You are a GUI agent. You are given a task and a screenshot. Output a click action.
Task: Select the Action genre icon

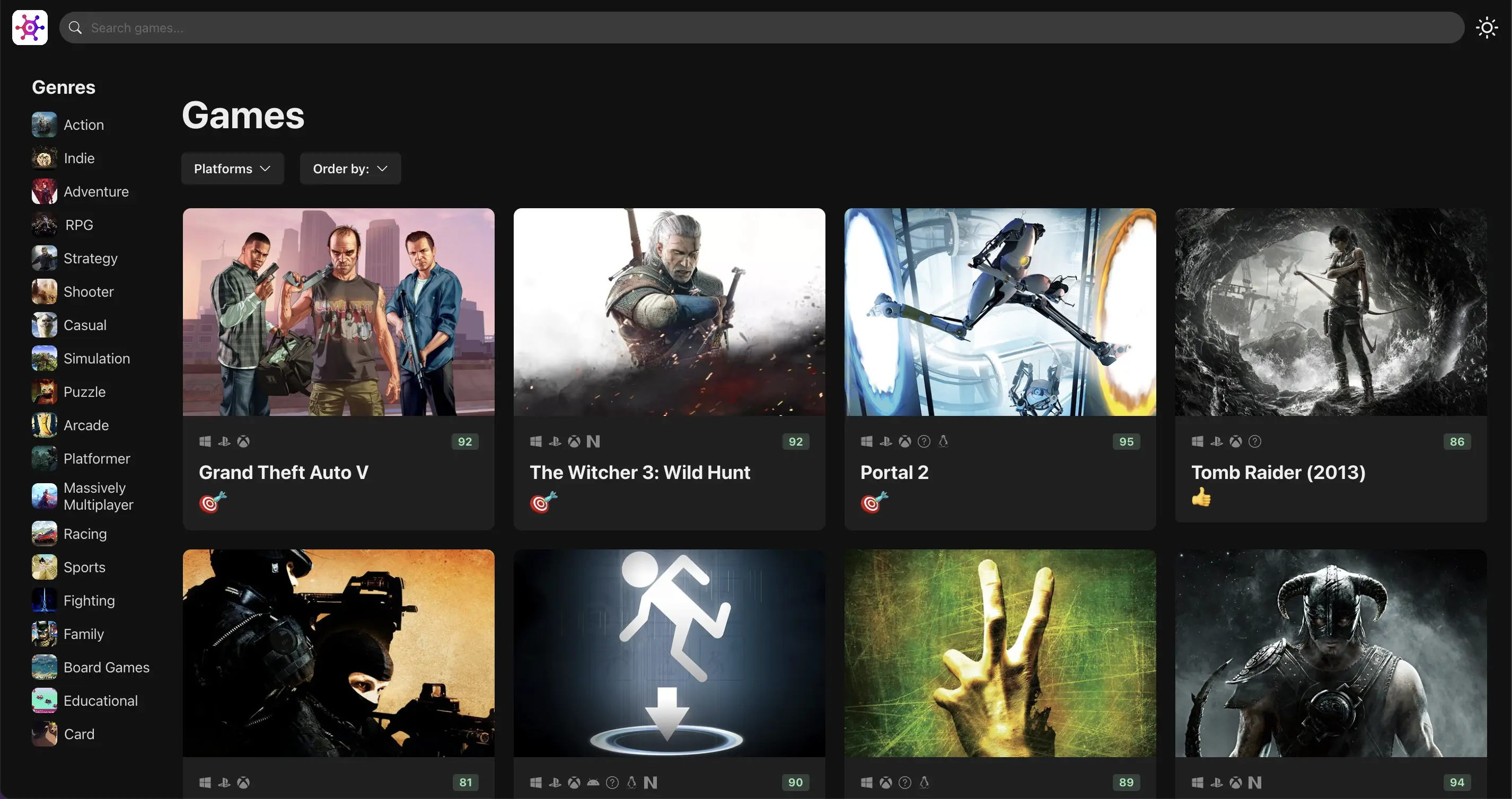(44, 125)
